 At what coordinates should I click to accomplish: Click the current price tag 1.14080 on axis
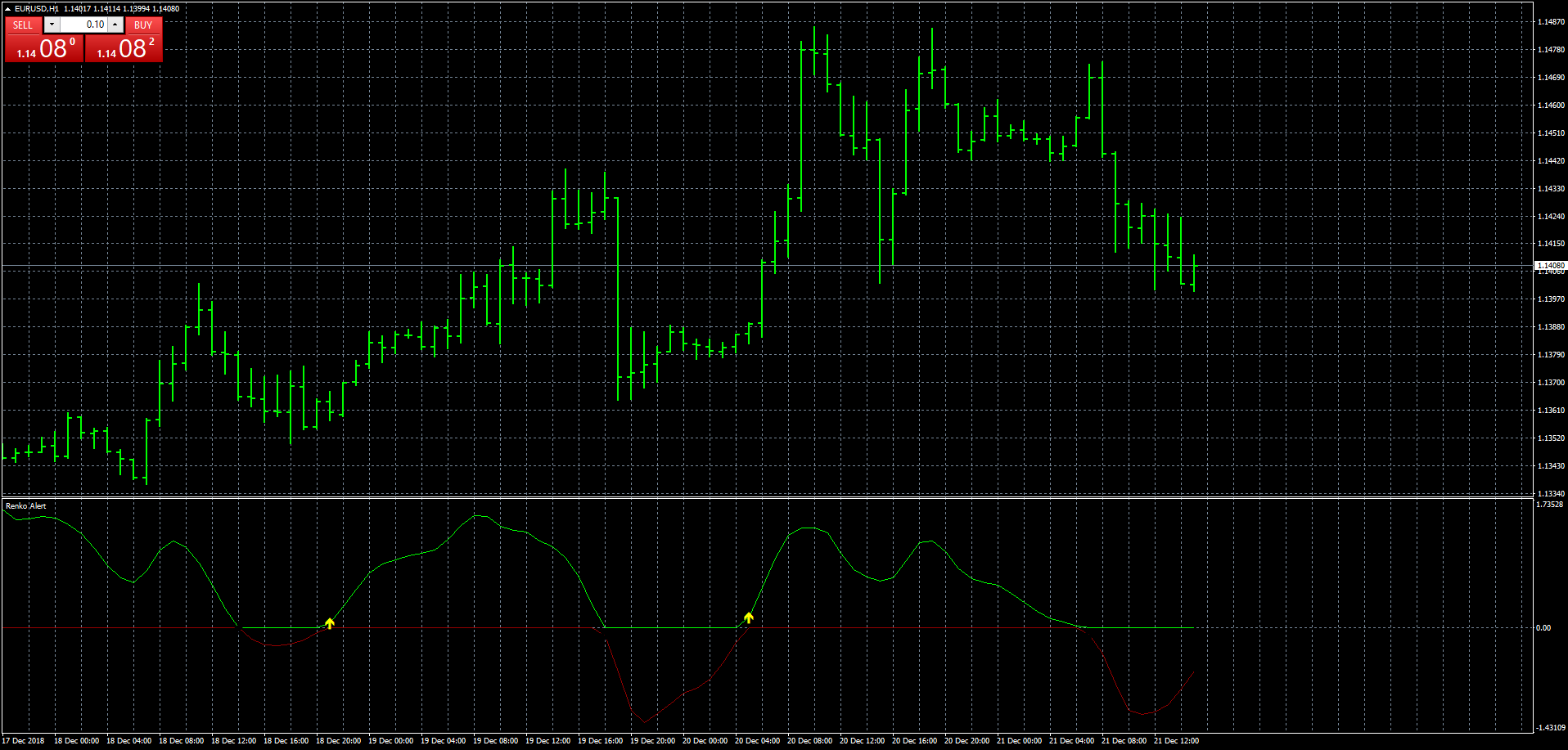coord(1550,266)
